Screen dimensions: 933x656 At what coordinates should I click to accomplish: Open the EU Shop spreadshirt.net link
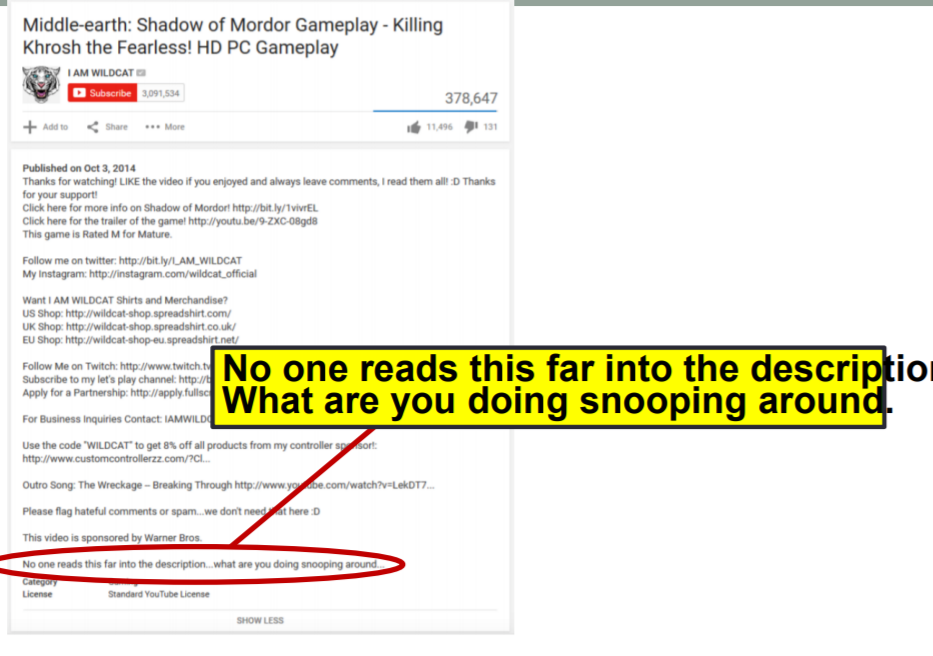pos(152,339)
